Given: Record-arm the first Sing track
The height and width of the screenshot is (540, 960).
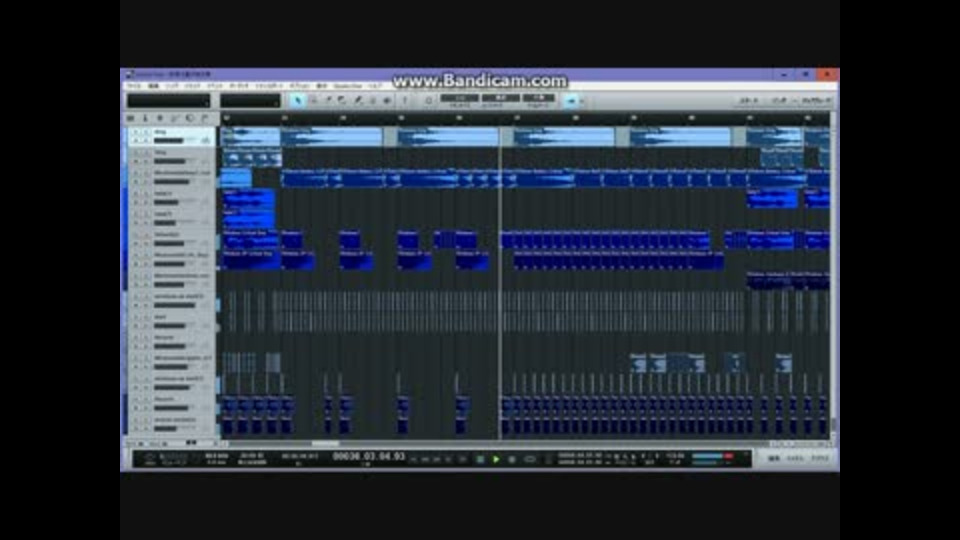Looking at the screenshot, I should tap(136, 141).
